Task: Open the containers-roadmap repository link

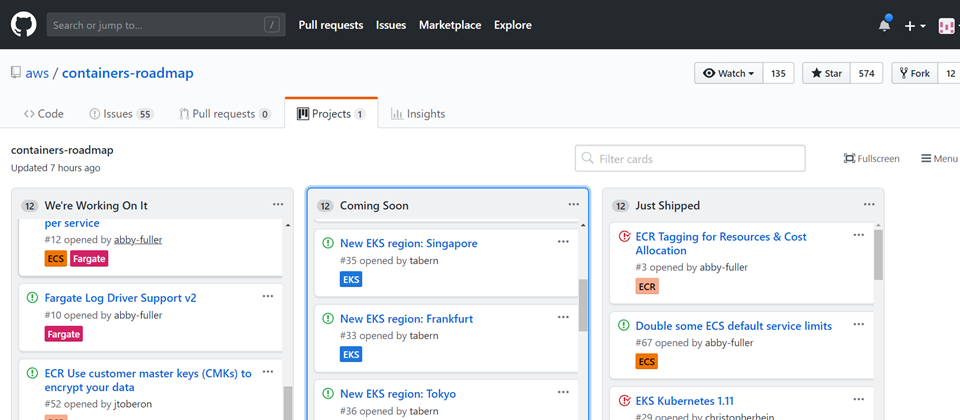Action: [x=127, y=73]
